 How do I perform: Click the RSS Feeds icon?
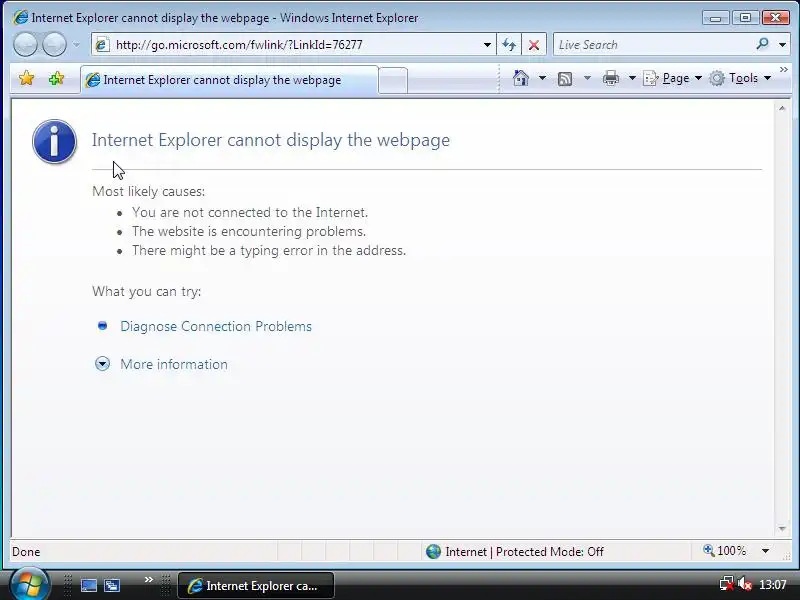565,79
